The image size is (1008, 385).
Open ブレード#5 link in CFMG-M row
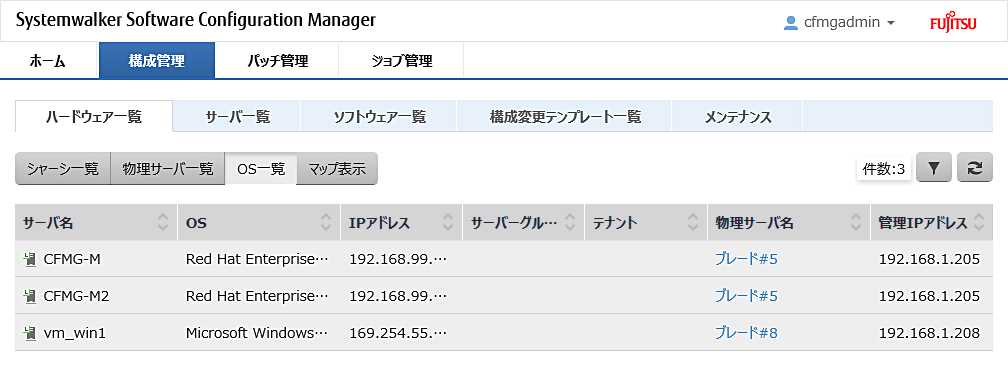(x=746, y=259)
